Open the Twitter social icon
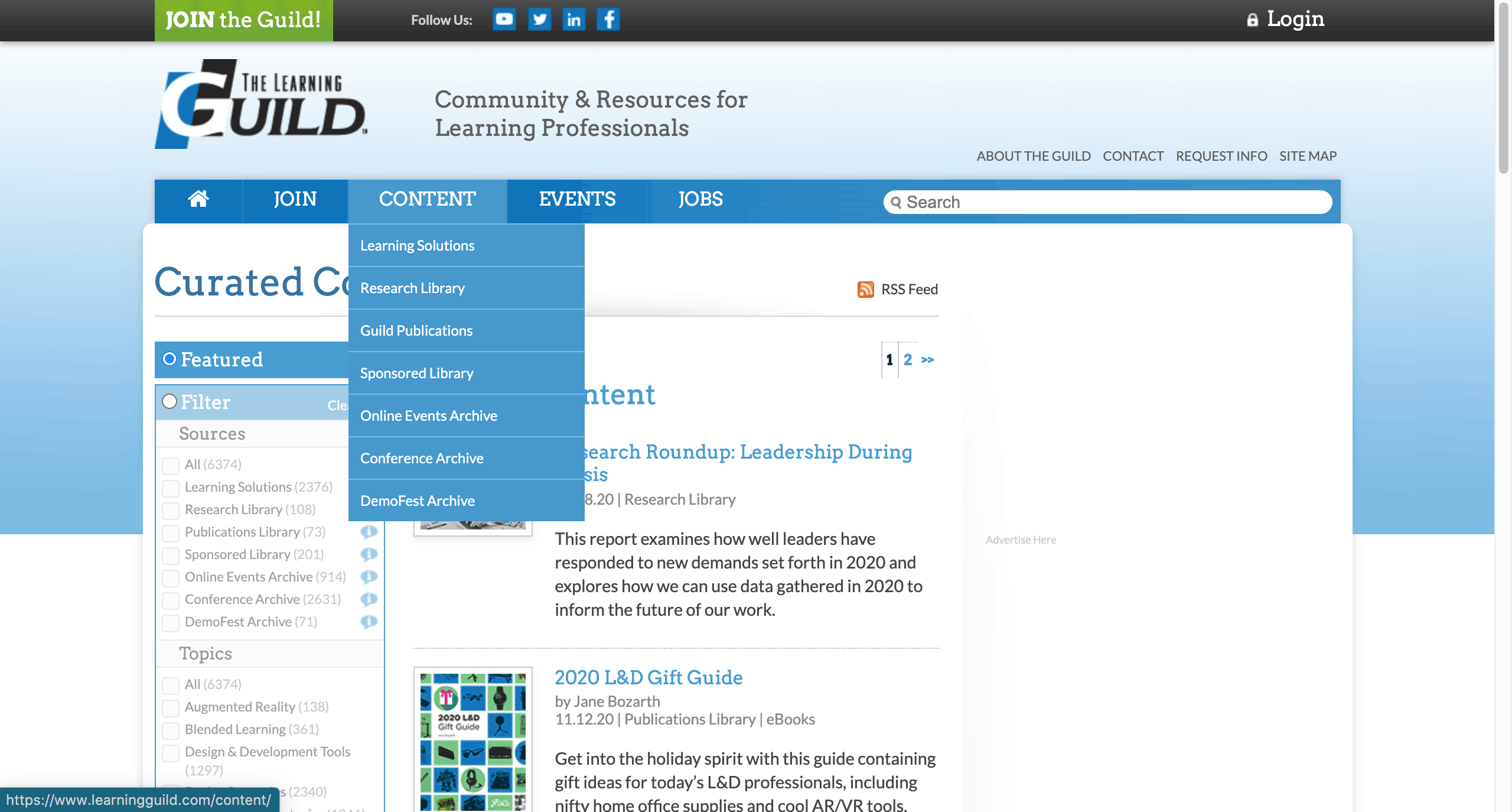The height and width of the screenshot is (812, 1512). (539, 20)
